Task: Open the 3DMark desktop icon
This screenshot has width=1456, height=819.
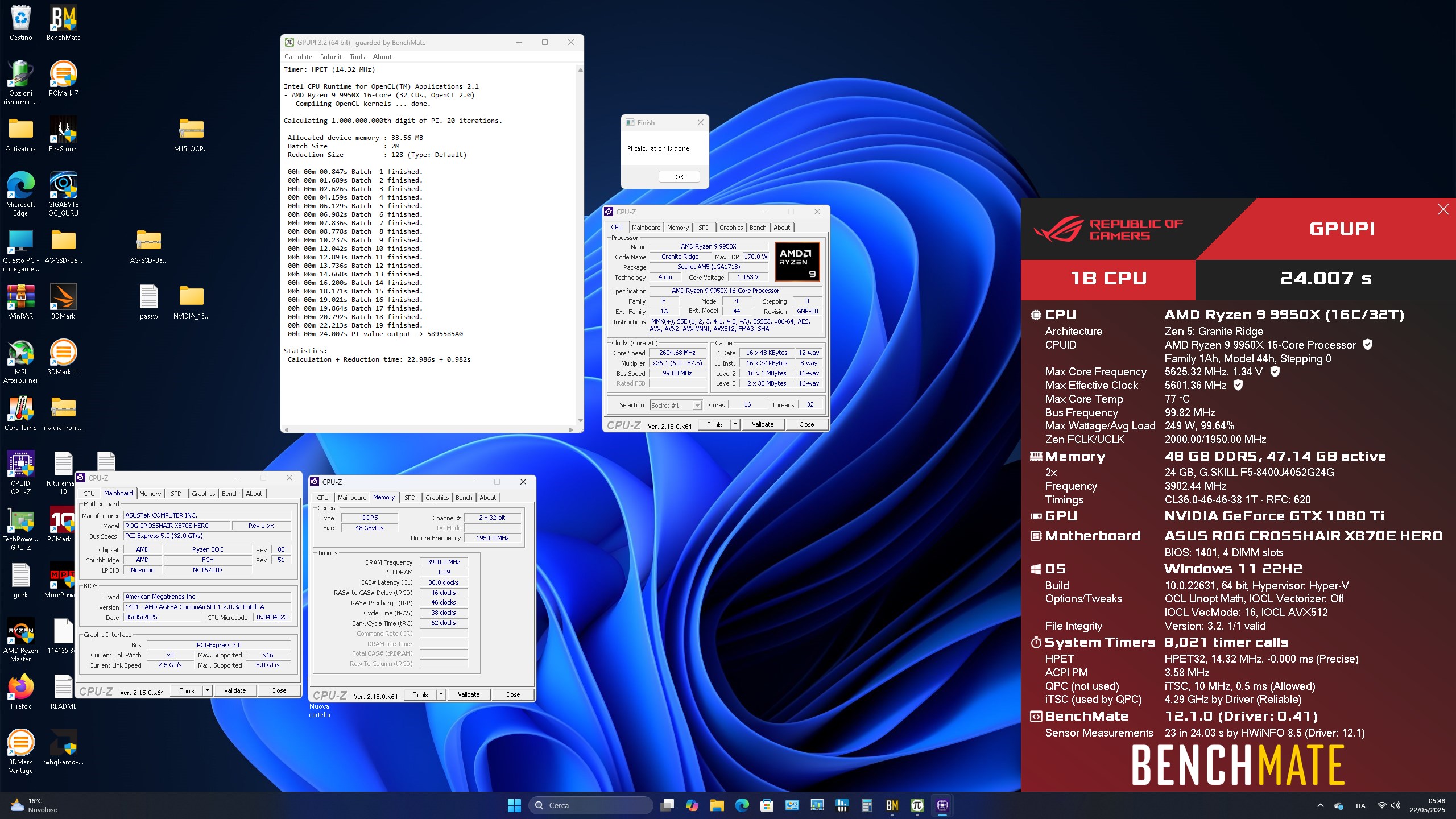Action: click(63, 301)
